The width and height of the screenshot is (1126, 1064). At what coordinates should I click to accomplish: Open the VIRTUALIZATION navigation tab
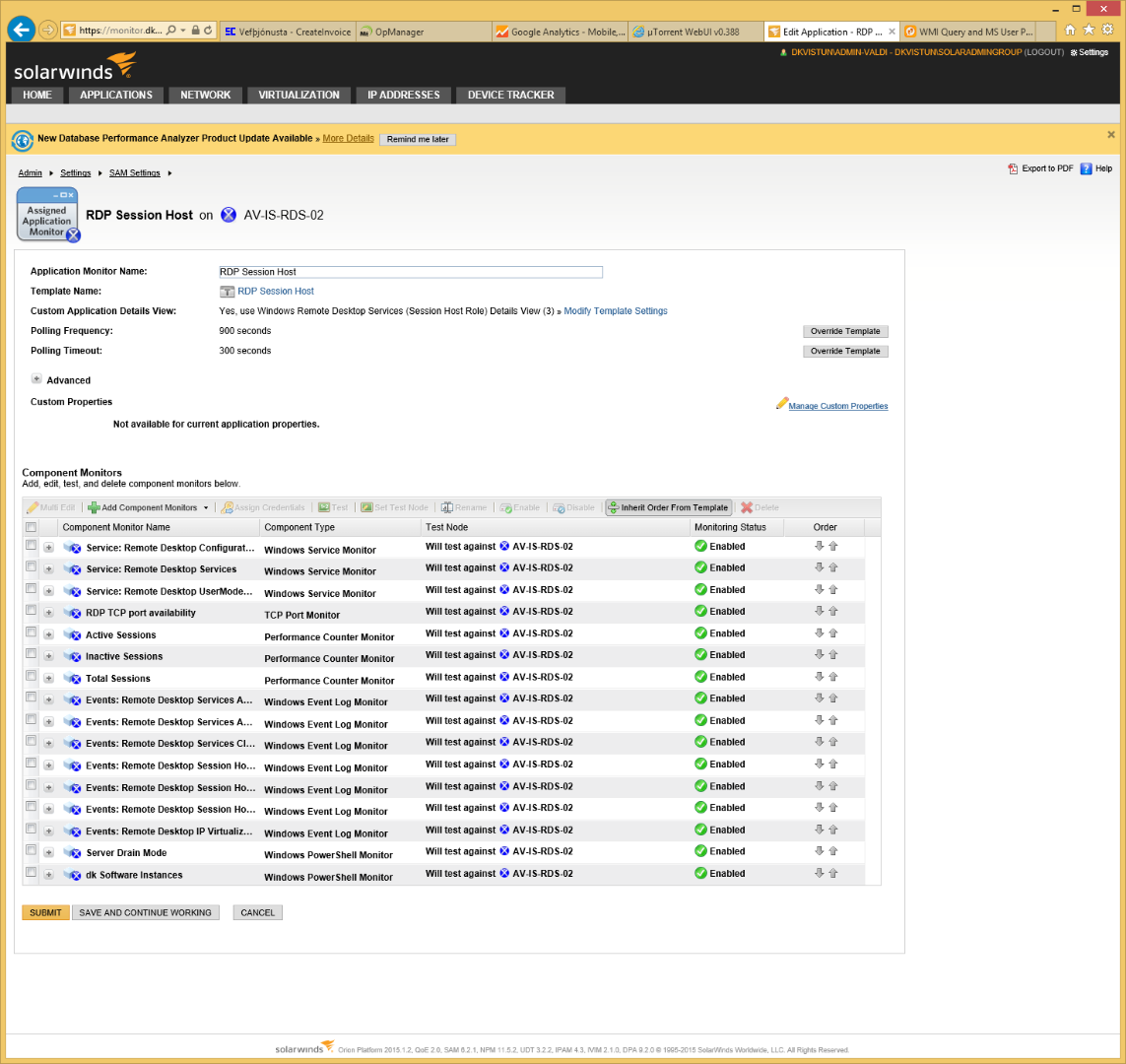[x=298, y=95]
